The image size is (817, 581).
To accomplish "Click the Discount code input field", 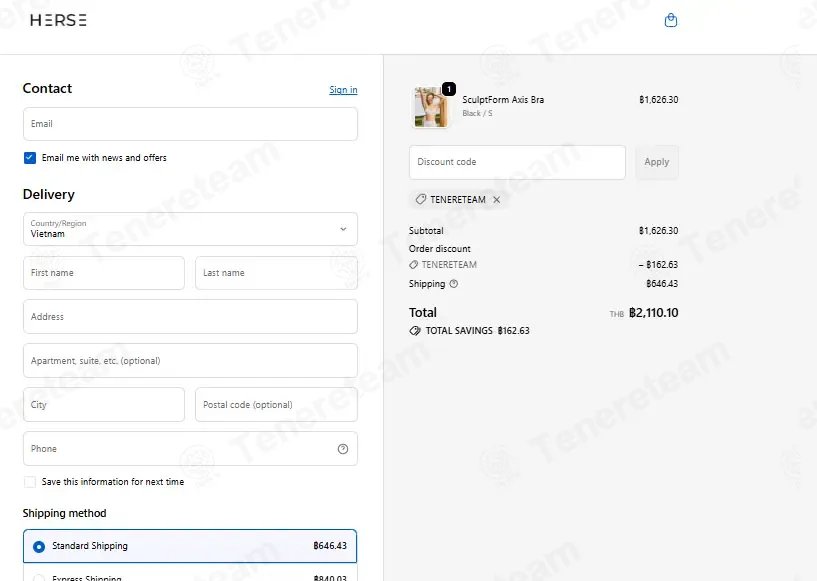I will pos(517,162).
